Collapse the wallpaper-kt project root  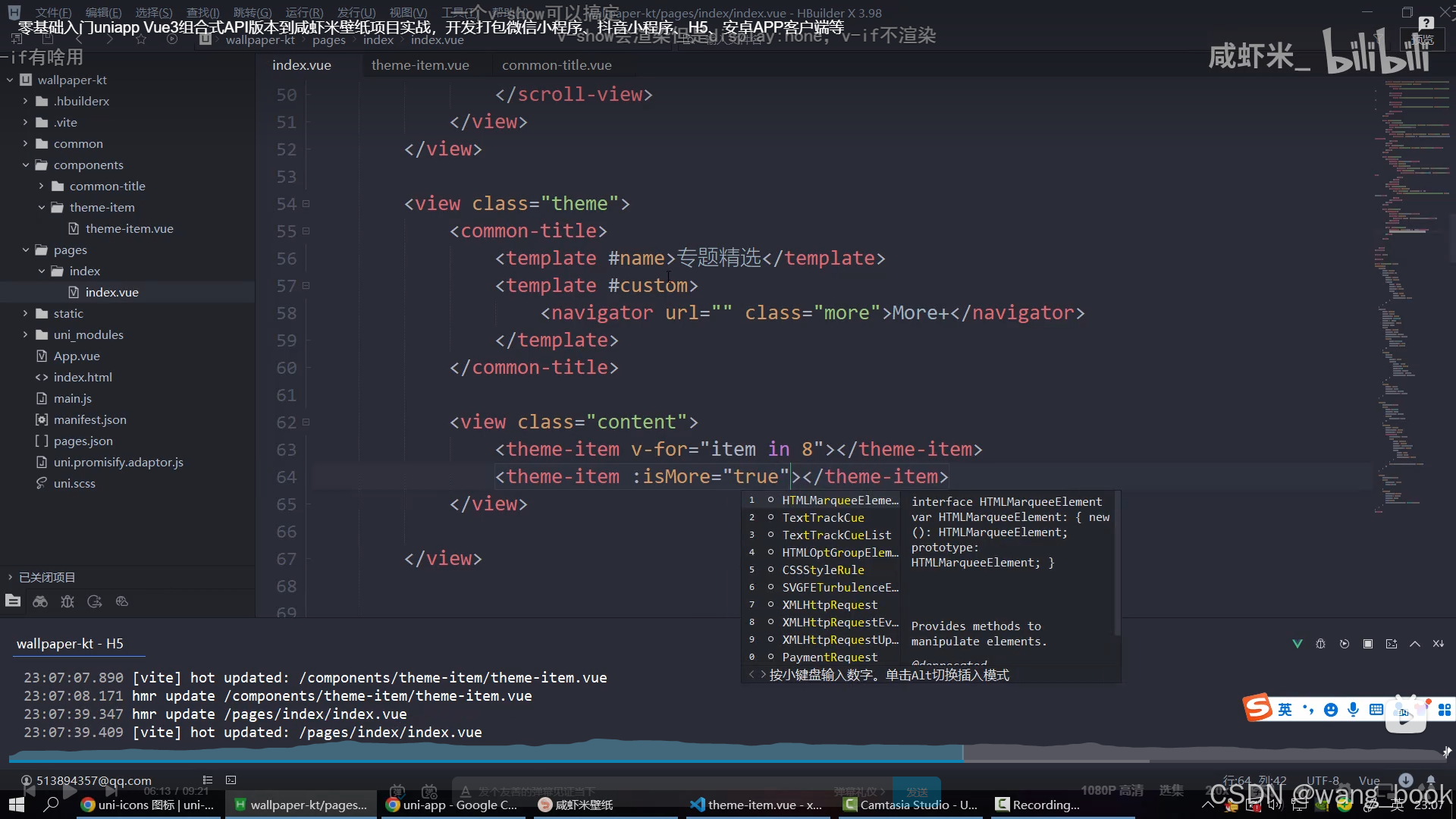(x=10, y=80)
